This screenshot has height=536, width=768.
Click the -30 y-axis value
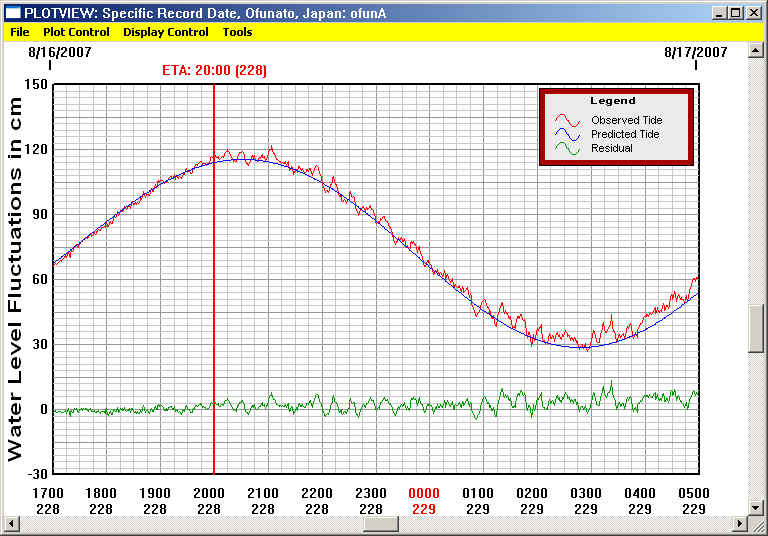[37, 474]
